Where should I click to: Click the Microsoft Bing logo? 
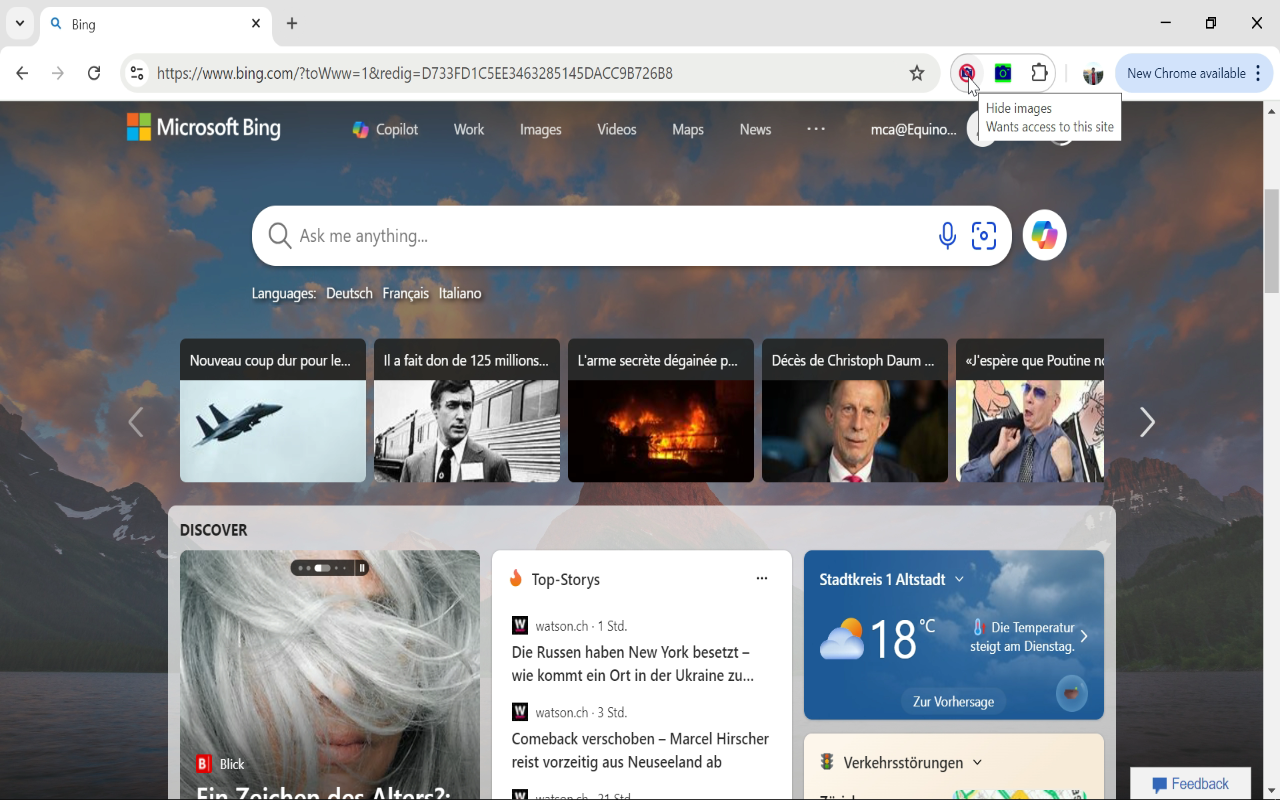(203, 127)
